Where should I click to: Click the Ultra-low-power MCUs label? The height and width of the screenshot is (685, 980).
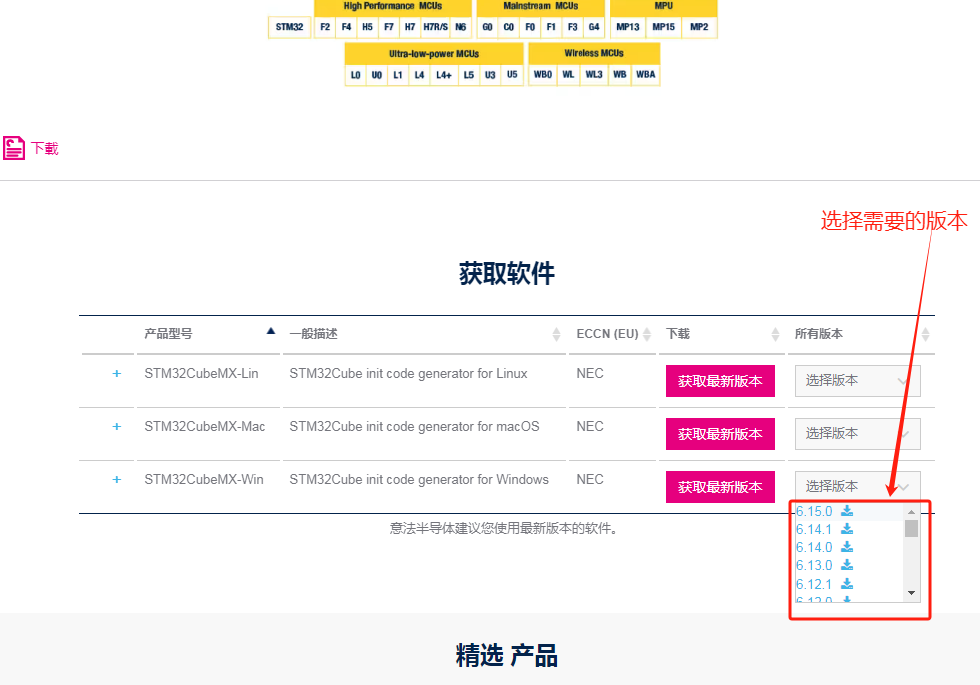point(434,54)
